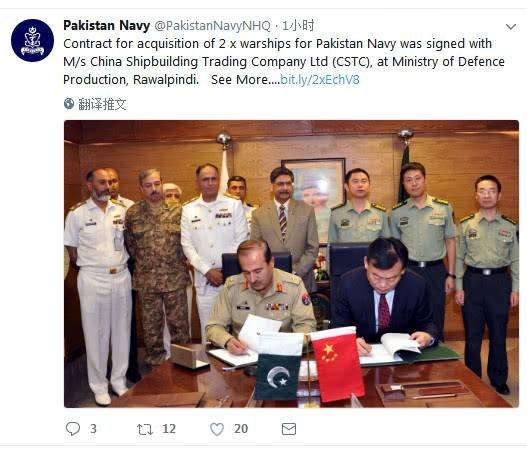Open the Pakistan Navy profile avatar
The height and width of the screenshot is (455, 527).
click(32, 40)
